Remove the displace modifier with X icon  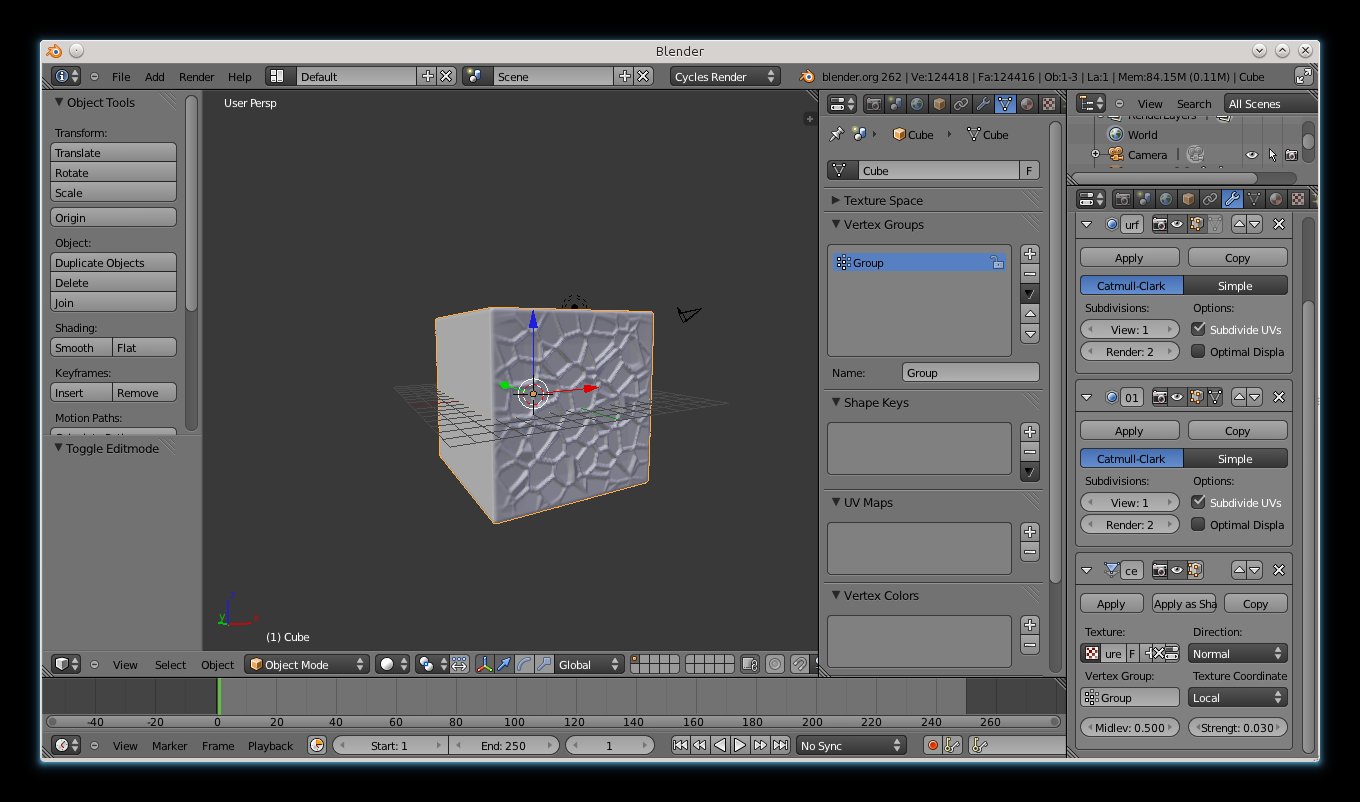(1278, 570)
